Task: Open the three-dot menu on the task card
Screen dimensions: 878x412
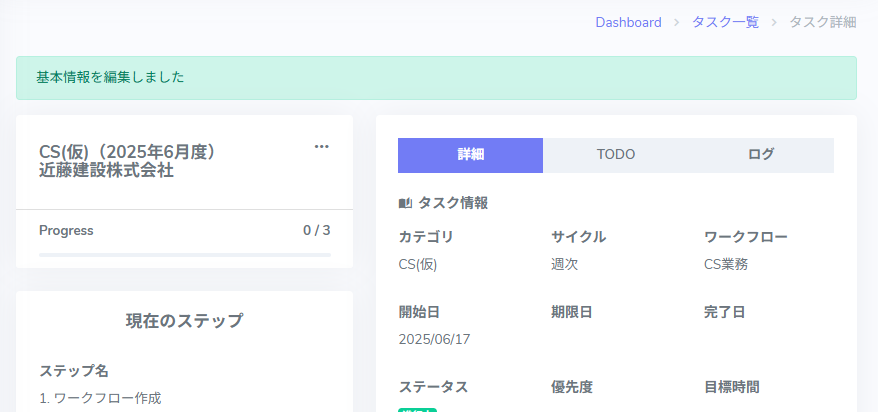Action: [x=321, y=147]
